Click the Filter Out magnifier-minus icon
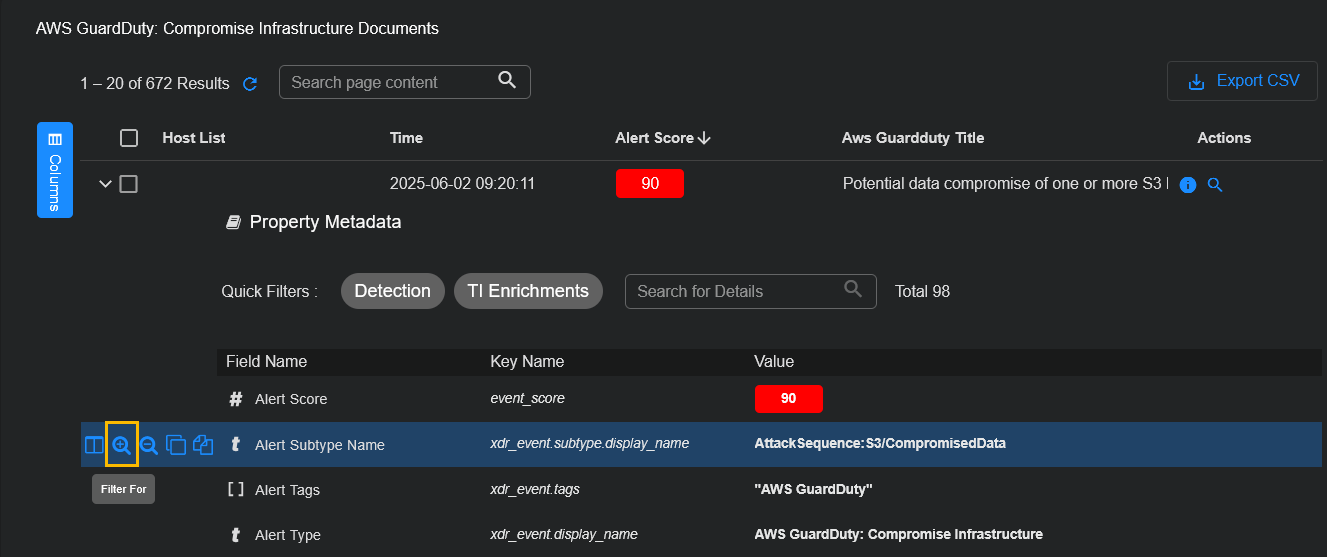Screen dimensions: 1327x557 [x=148, y=445]
